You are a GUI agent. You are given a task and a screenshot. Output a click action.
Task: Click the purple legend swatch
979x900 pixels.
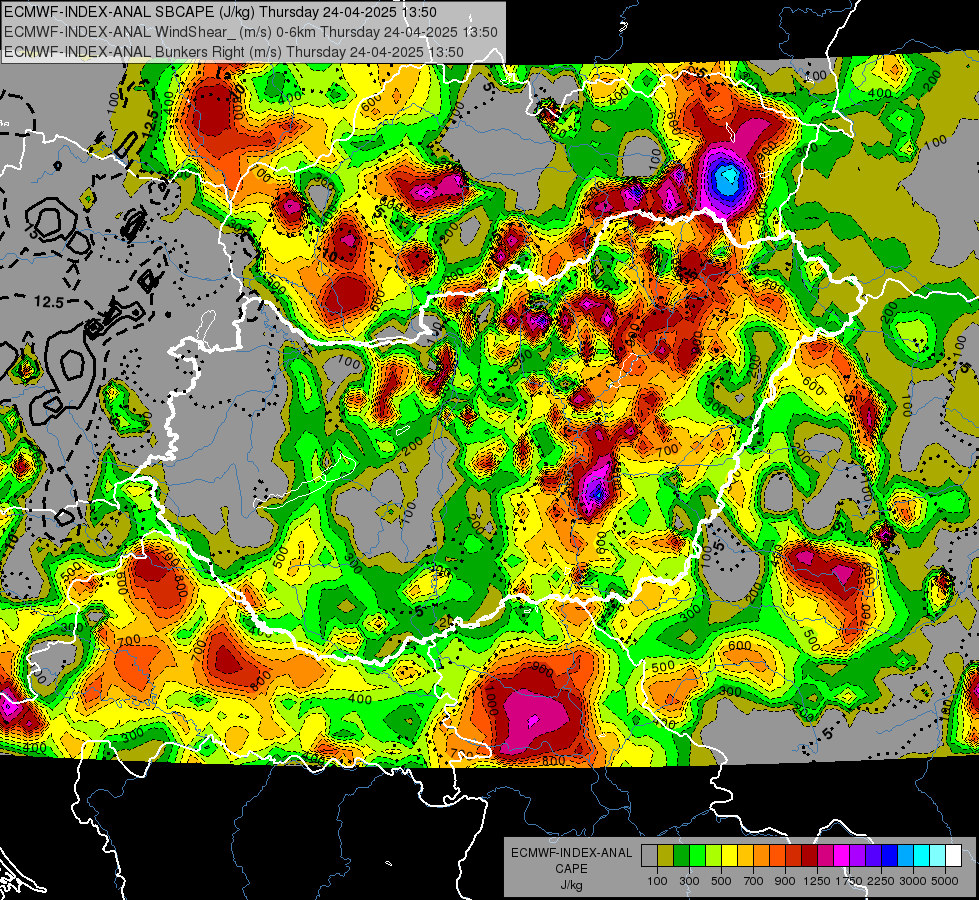[x=858, y=856]
